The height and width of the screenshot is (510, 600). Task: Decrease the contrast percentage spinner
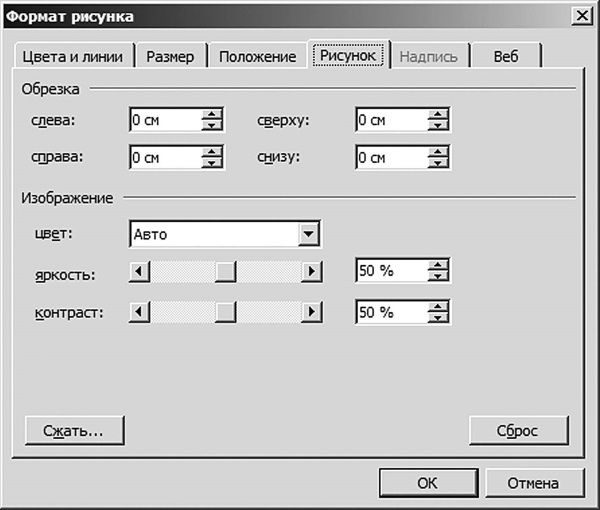tap(438, 318)
